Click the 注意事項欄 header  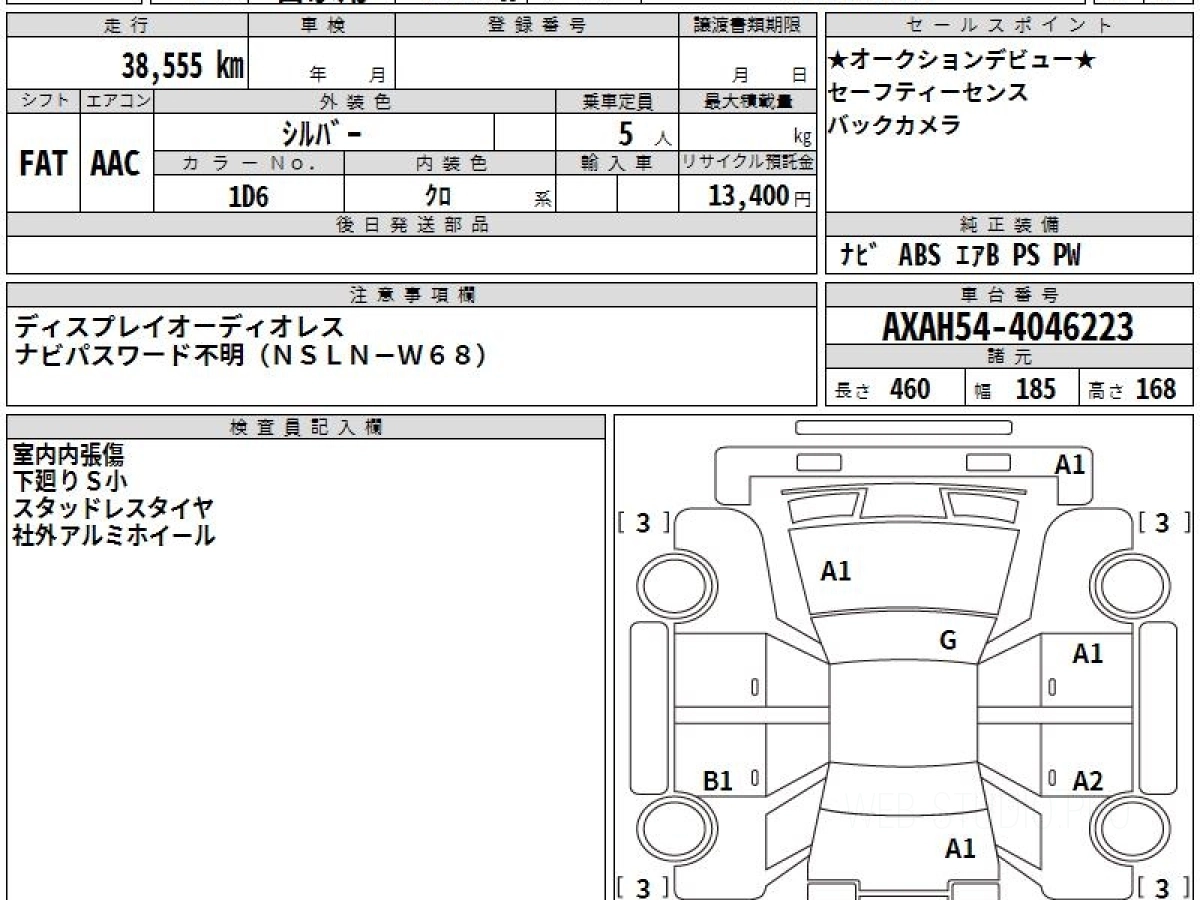[411, 295]
